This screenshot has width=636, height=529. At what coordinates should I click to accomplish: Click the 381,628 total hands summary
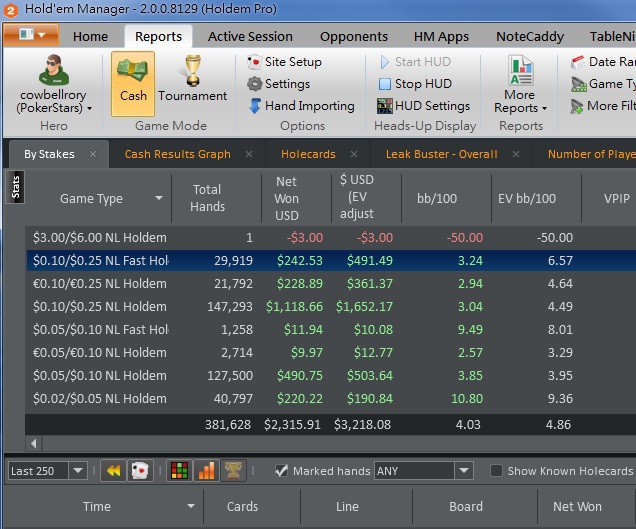pos(228,425)
